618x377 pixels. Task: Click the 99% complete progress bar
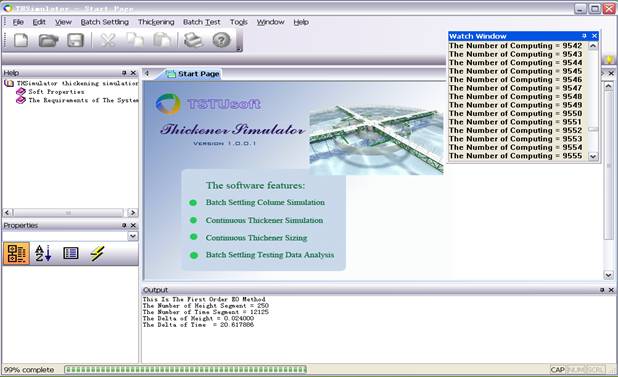[186, 370]
